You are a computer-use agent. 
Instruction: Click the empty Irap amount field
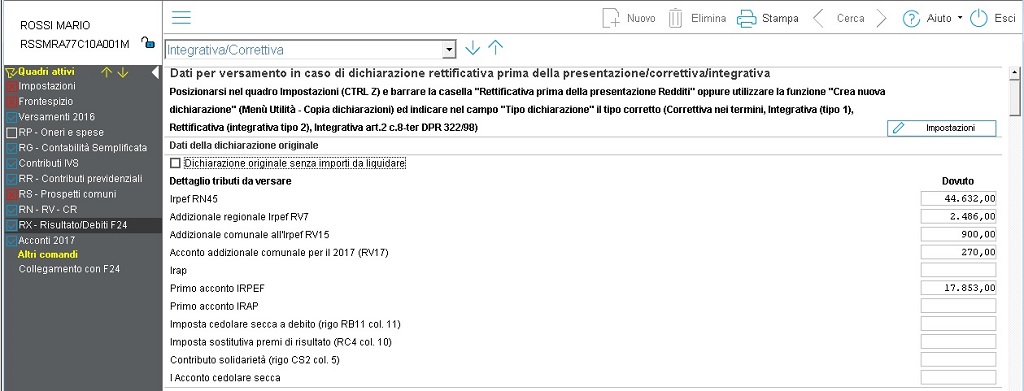pyautogui.click(x=958, y=270)
